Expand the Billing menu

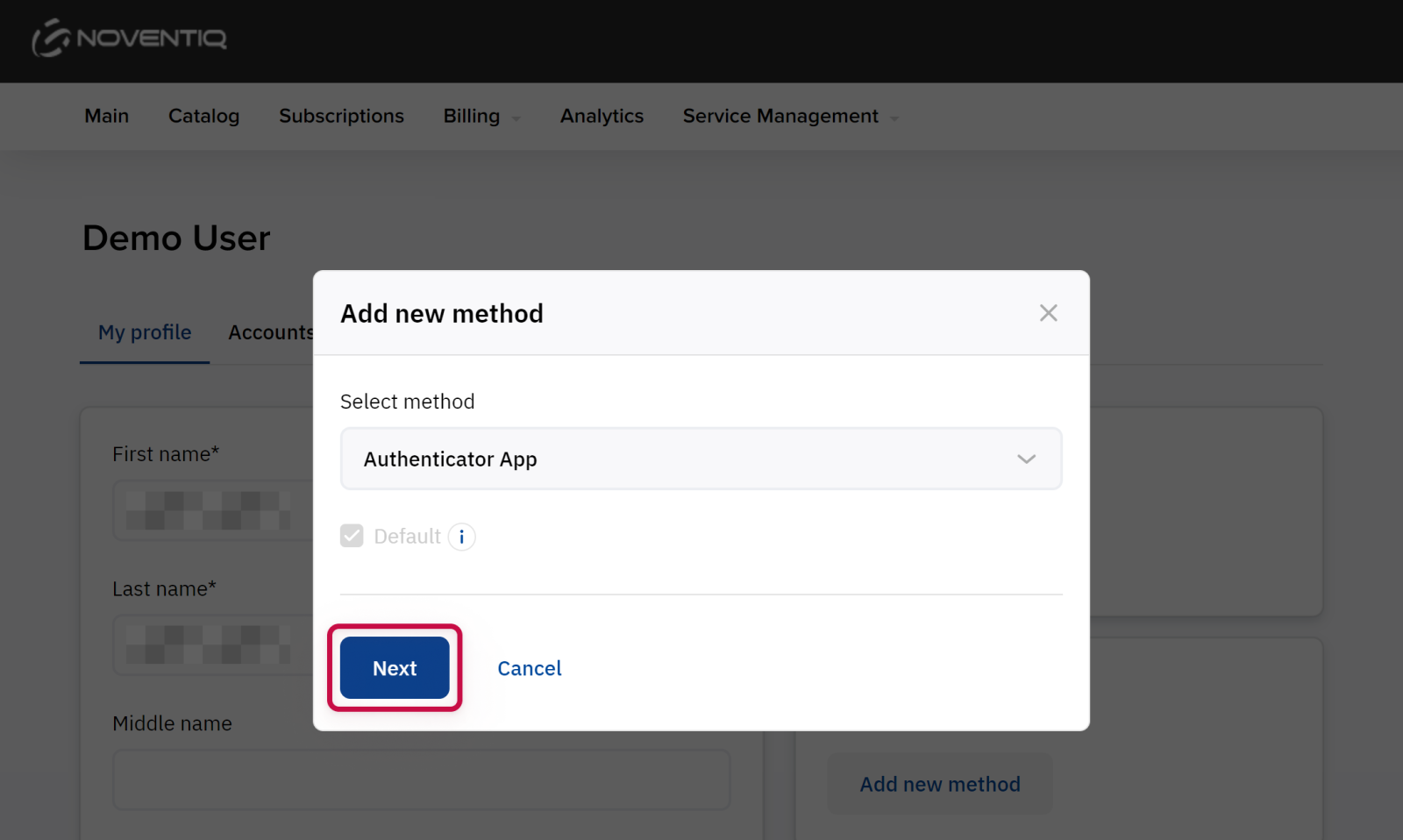(x=481, y=117)
